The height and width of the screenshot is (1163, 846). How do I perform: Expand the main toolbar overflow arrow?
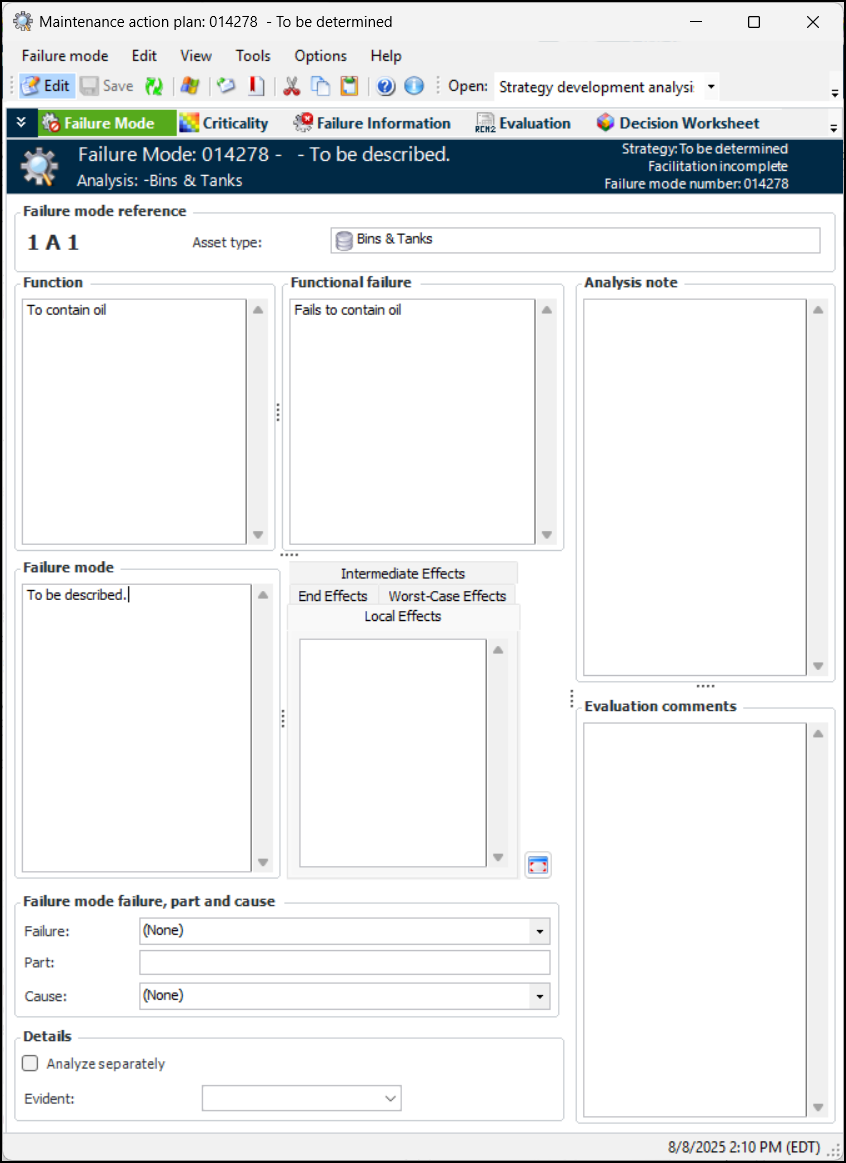[835, 93]
